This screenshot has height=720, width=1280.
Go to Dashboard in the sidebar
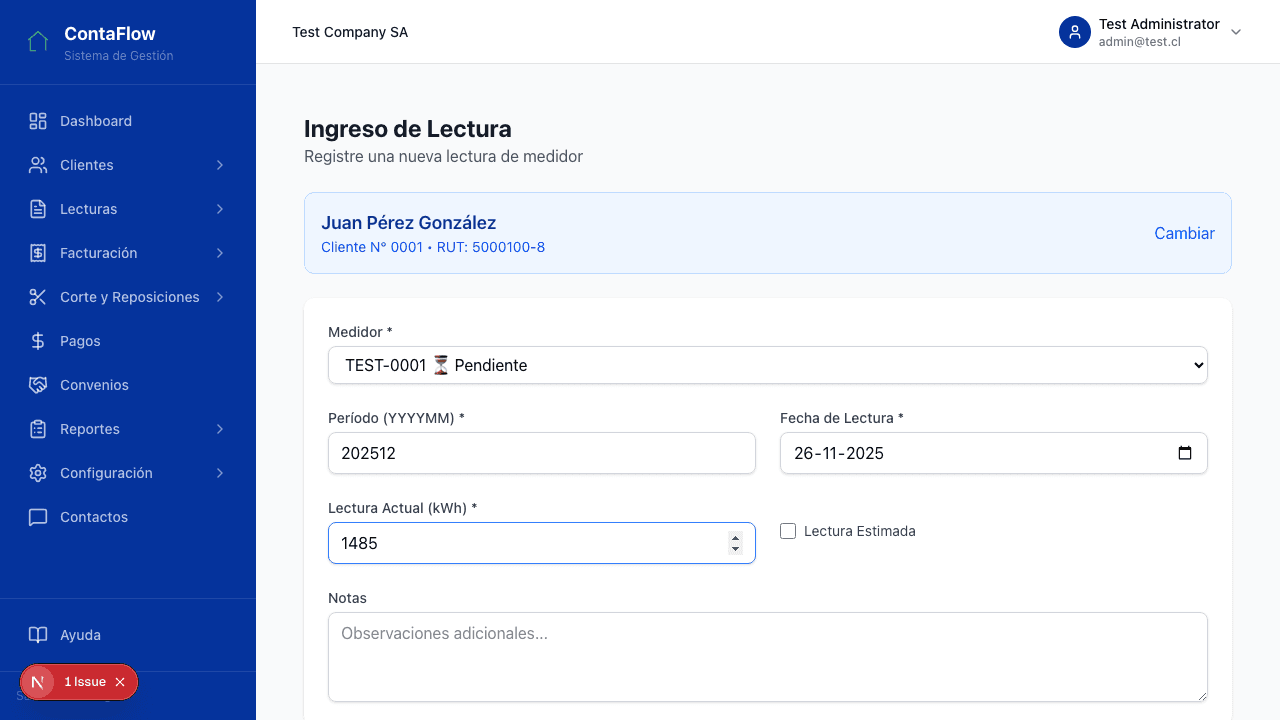pyautogui.click(x=128, y=121)
